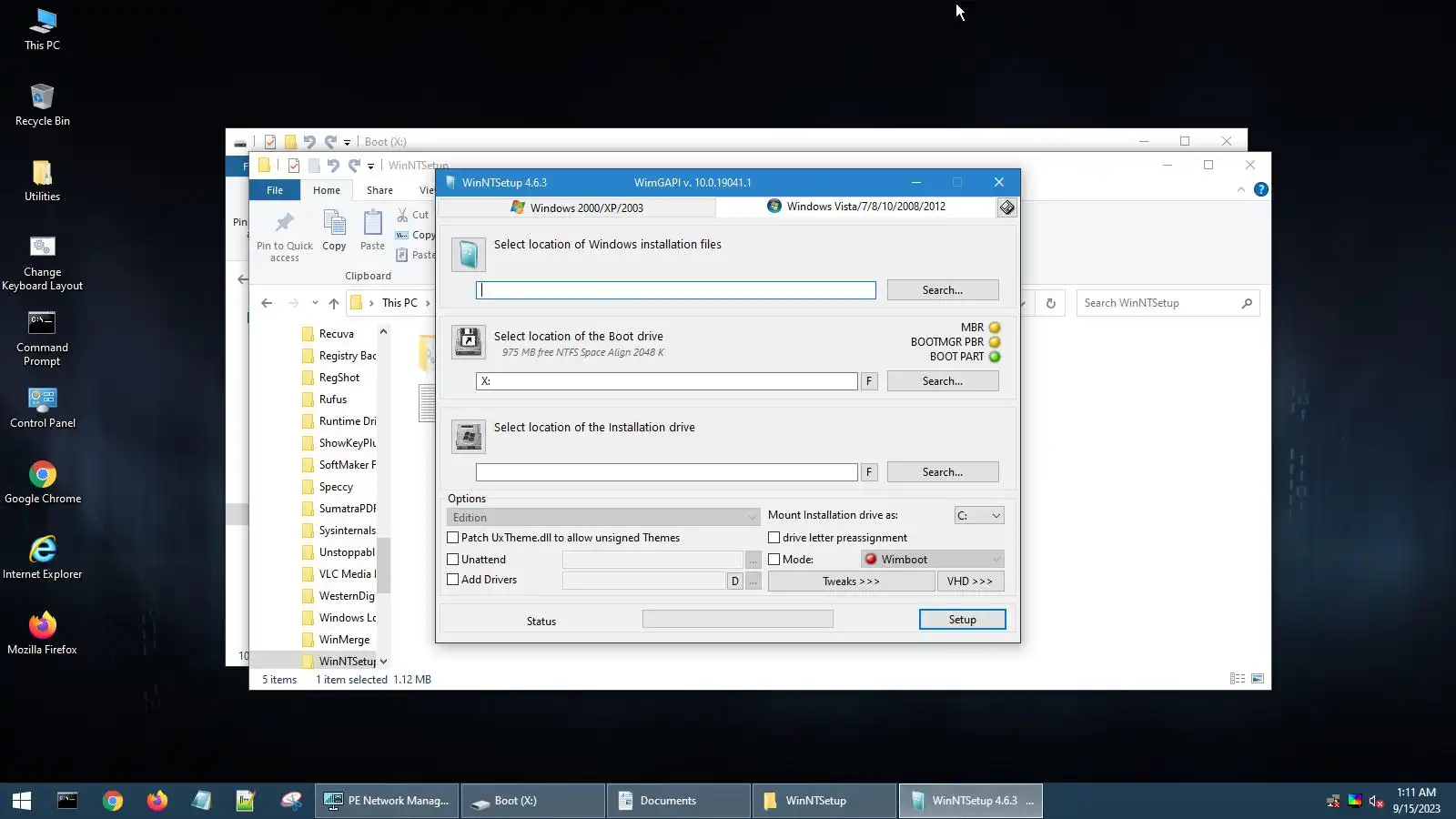This screenshot has width=1456, height=819.
Task: Focus the Windows installation files path field
Action: [x=676, y=290]
